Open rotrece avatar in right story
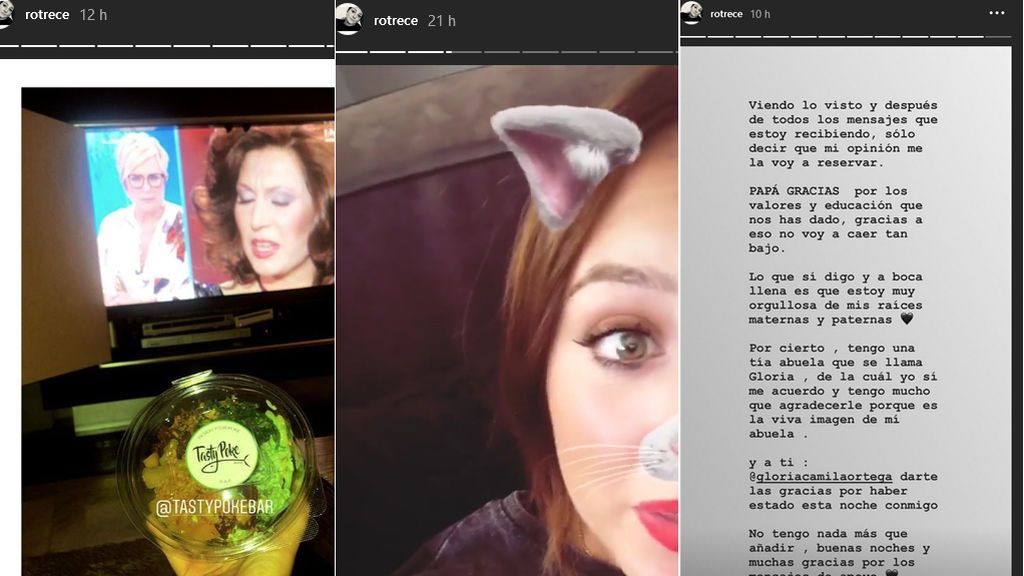The width and height of the screenshot is (1024, 576). 691,13
